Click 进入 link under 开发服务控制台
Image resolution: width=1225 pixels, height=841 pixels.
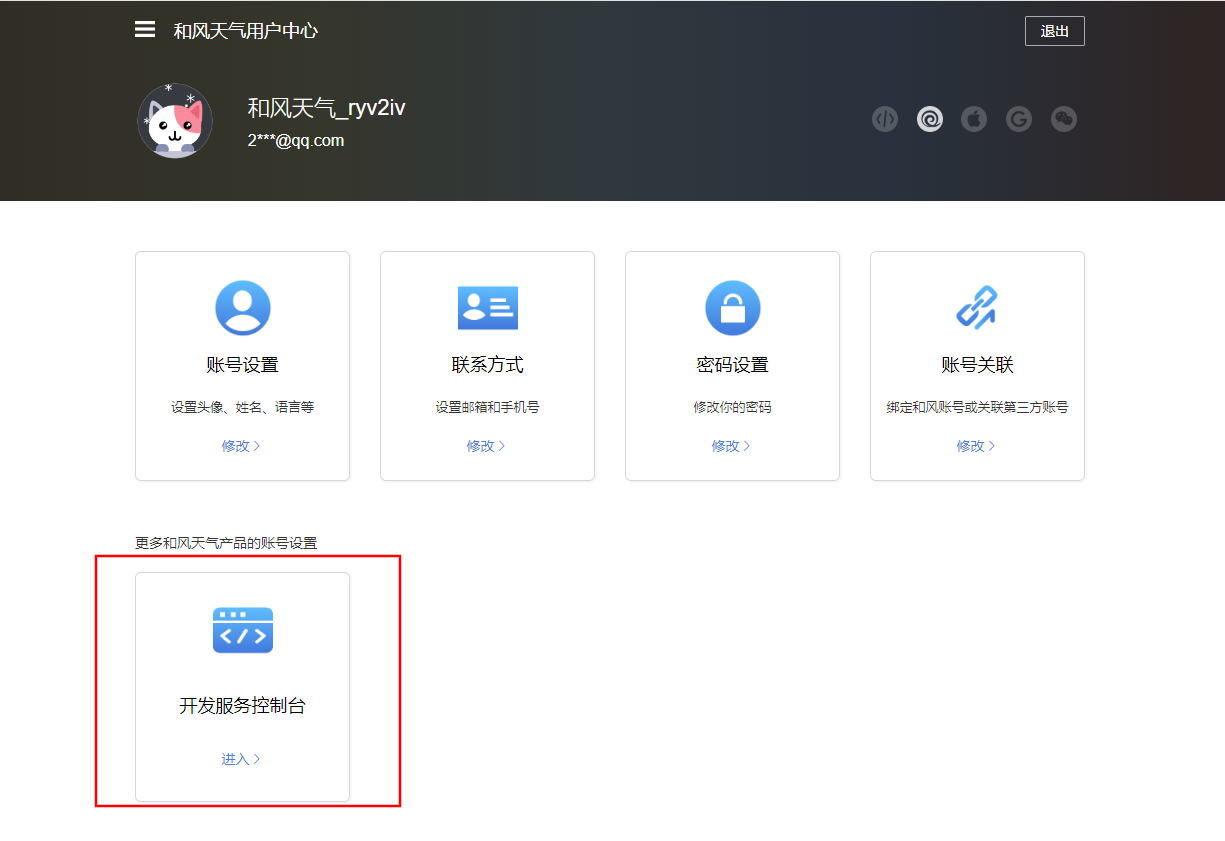tap(241, 759)
